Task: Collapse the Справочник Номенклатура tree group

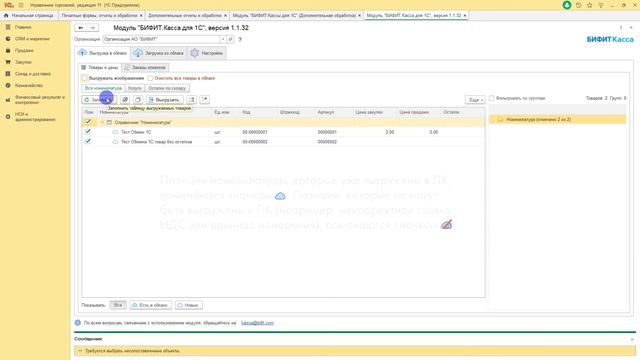Action: point(102,122)
